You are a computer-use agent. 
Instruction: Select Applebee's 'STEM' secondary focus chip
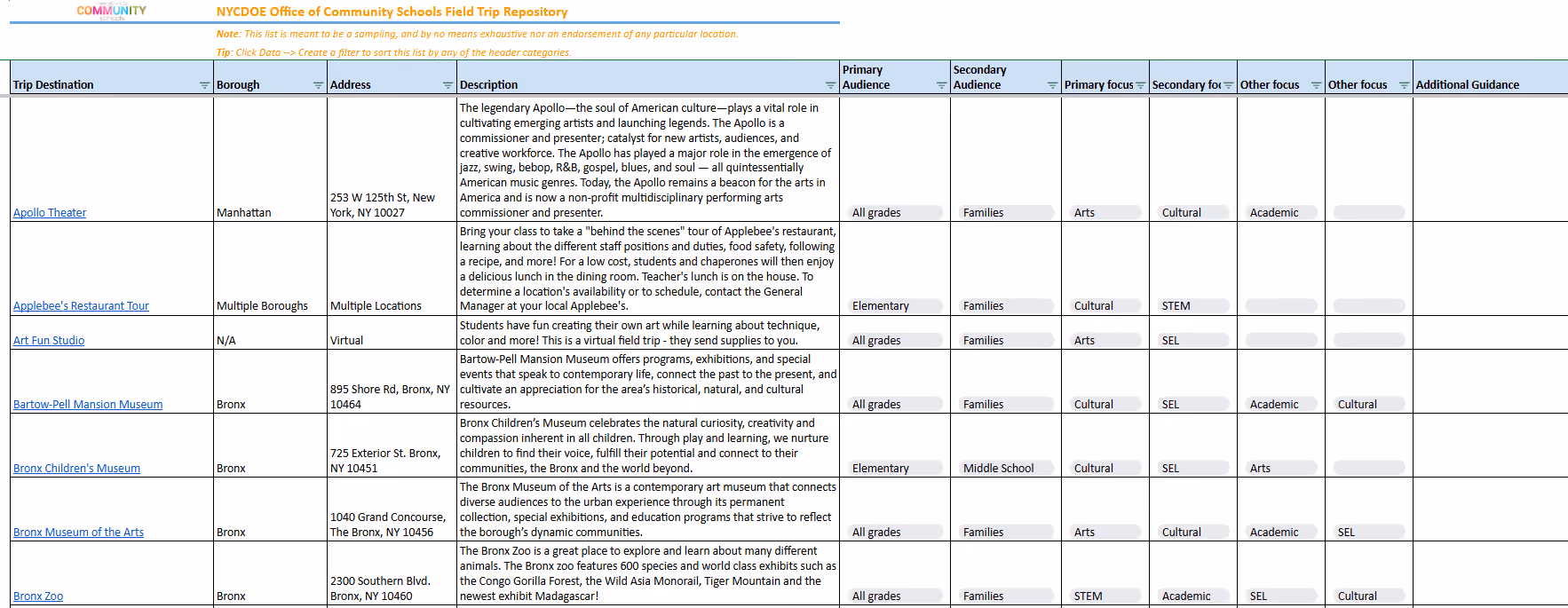1192,306
